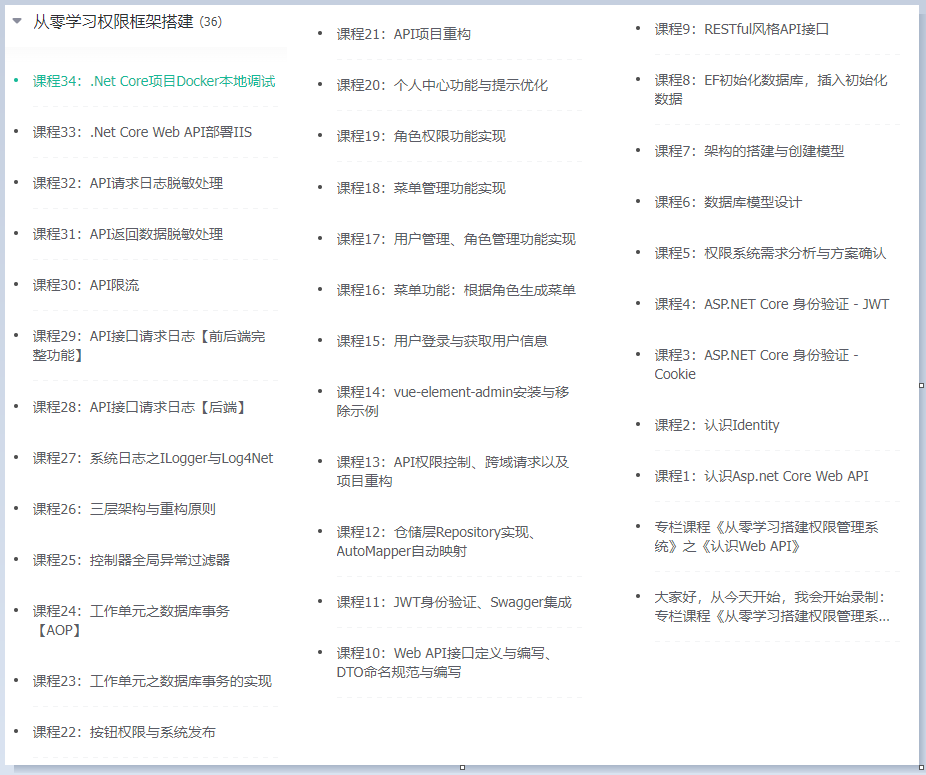The width and height of the screenshot is (926, 775).
Task: Open 课程30: API限流
Action: 86,285
